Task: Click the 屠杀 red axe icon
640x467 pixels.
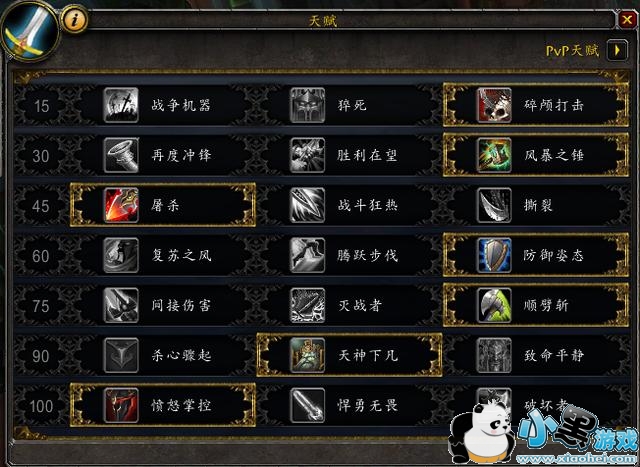Action: click(121, 205)
